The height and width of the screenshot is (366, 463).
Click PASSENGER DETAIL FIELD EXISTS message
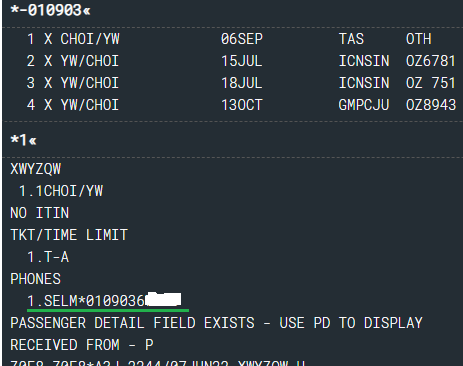pos(216,323)
